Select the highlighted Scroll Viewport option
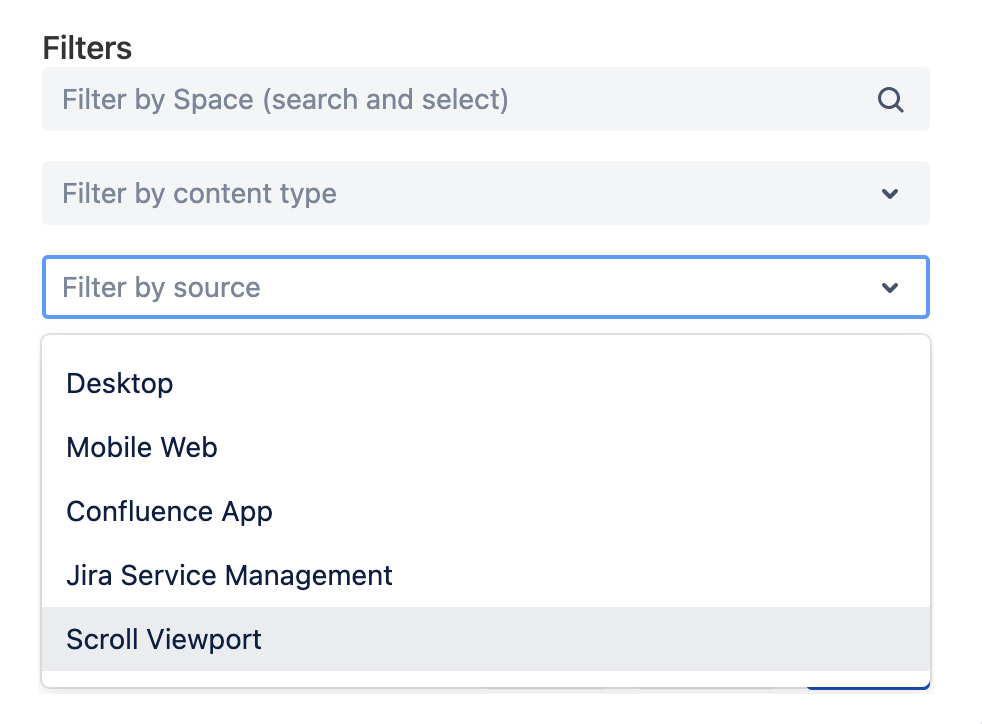Screen dimensions: 982x724 point(164,639)
